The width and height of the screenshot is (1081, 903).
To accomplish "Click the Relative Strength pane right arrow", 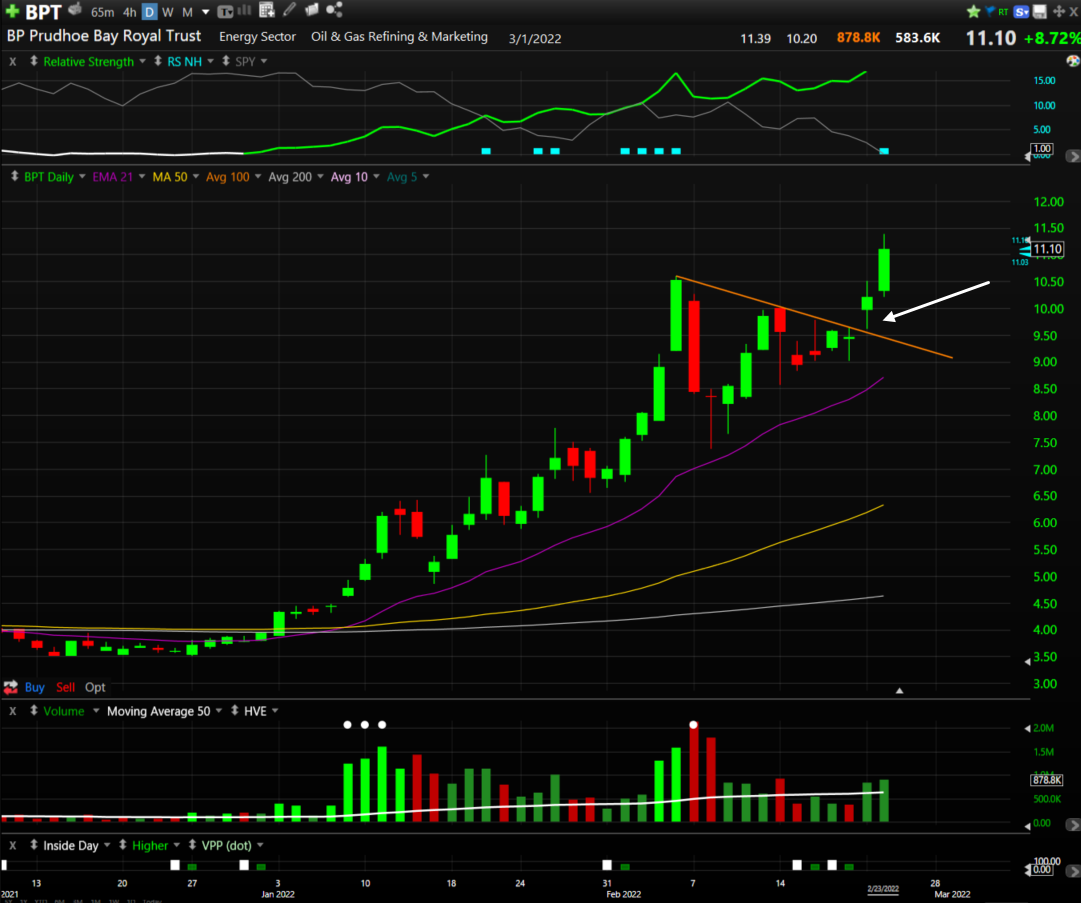I will point(1073,156).
